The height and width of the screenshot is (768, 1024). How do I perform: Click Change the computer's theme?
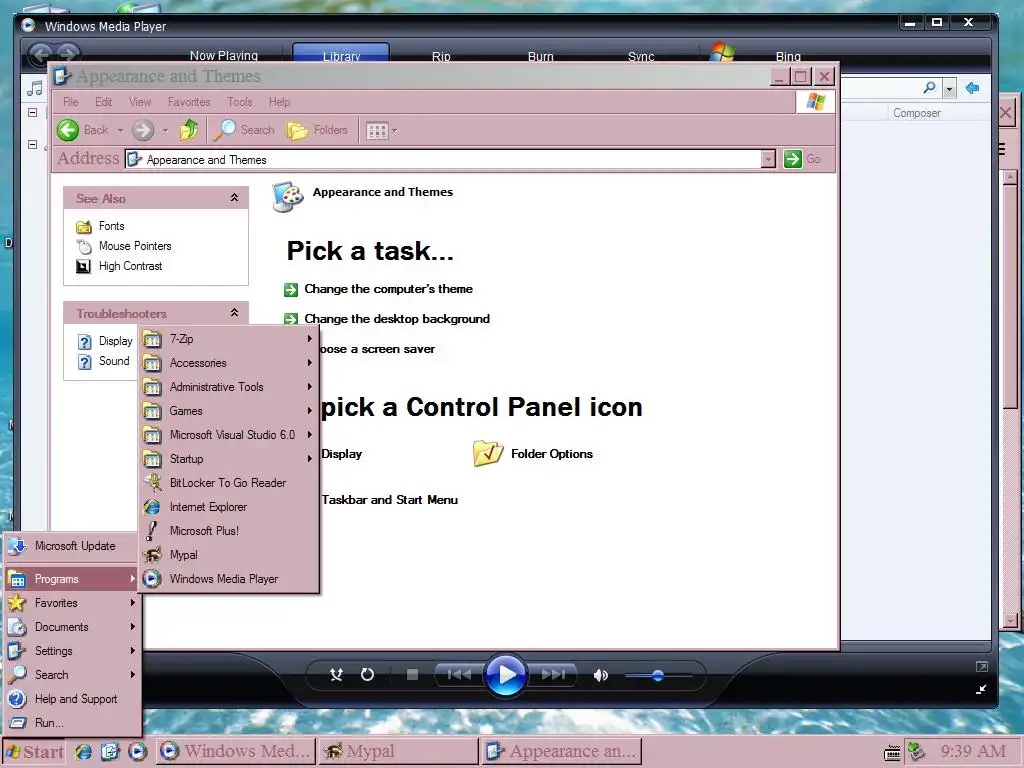coord(389,289)
